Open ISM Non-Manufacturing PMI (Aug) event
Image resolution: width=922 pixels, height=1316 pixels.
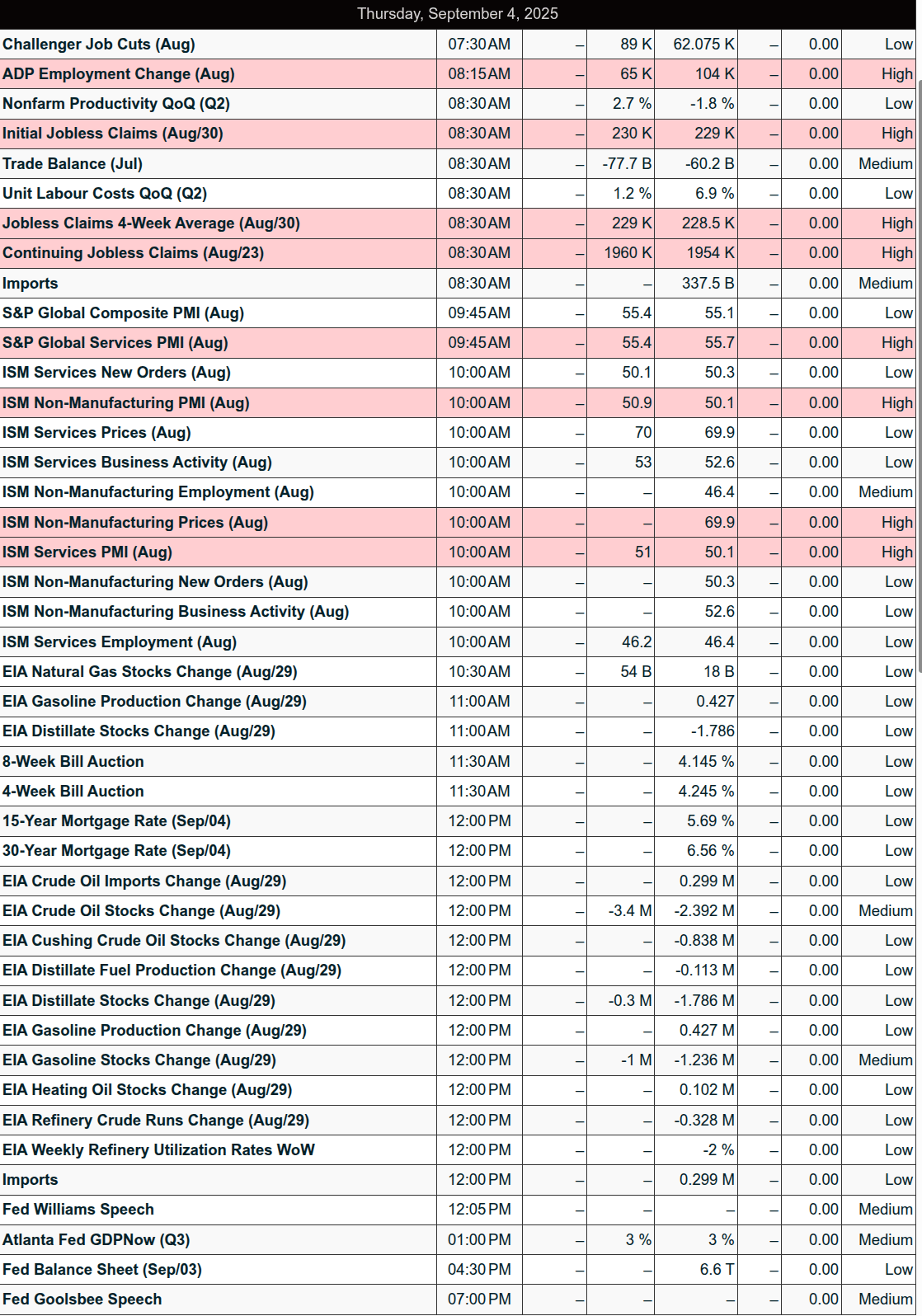click(x=126, y=403)
